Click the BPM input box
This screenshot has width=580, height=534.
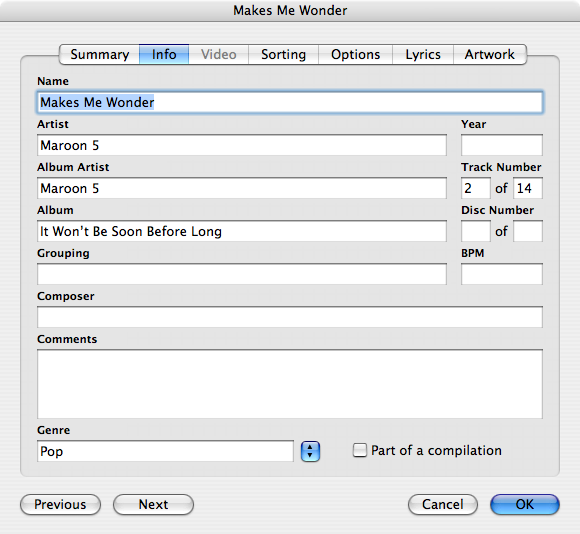[502, 274]
